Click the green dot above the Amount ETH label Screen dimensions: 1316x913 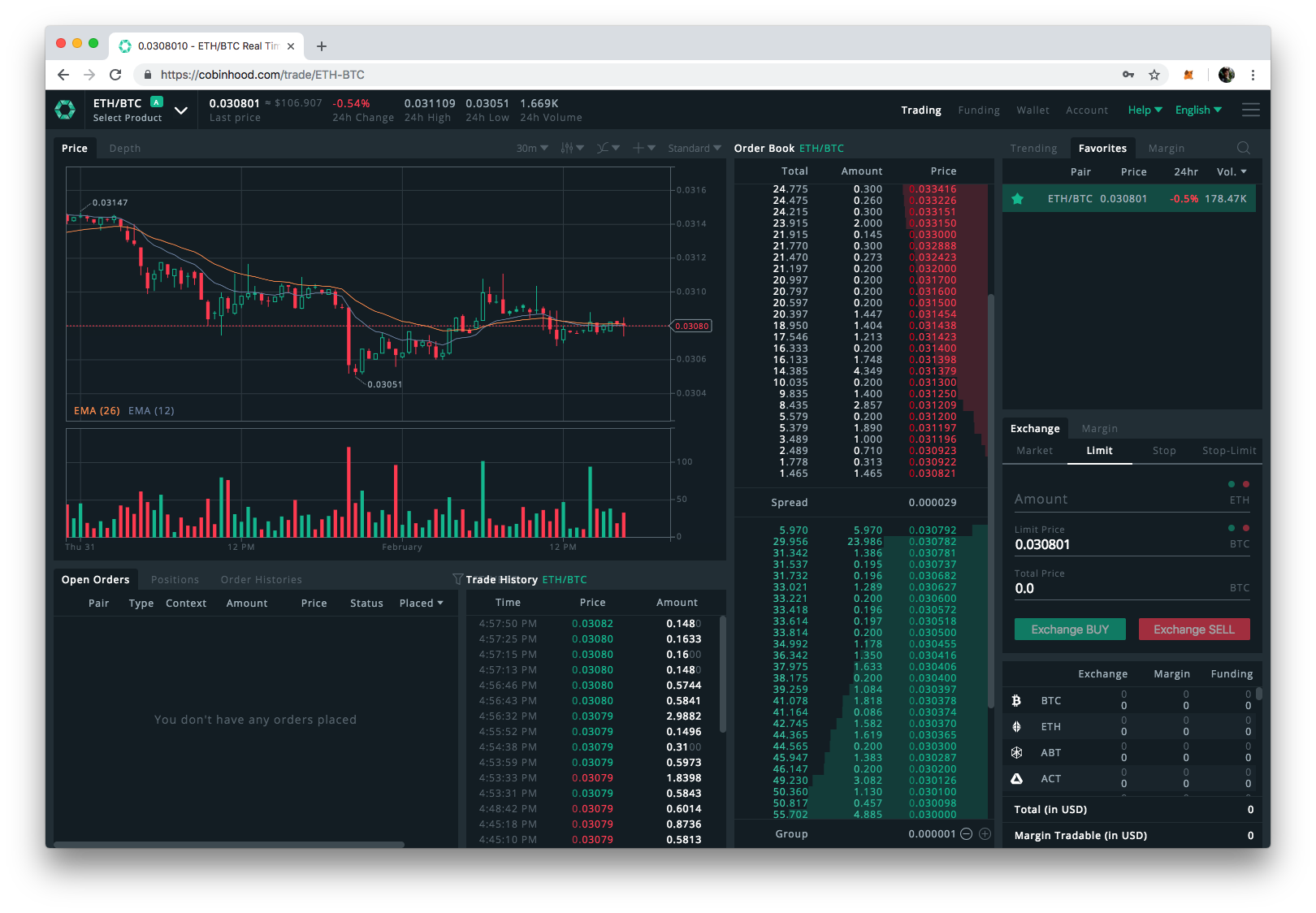(1232, 484)
